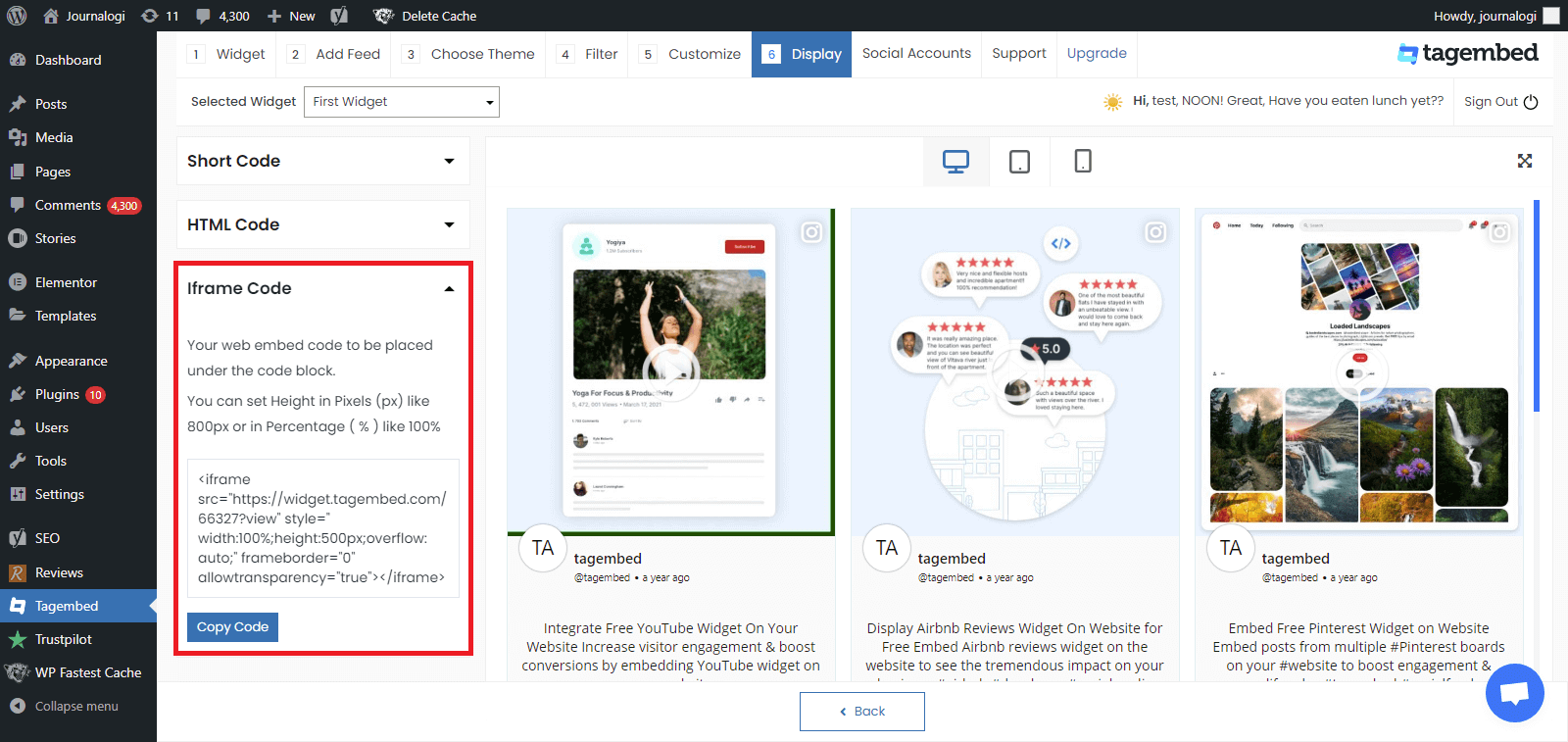Click WordPress logo in admin bar
1568x742 pixels.
click(x=17, y=16)
